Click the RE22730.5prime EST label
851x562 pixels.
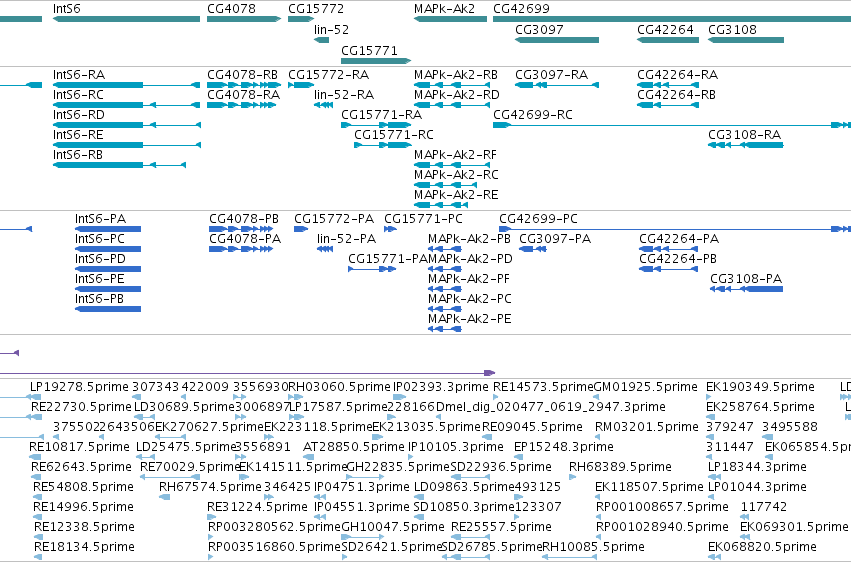(x=81, y=407)
